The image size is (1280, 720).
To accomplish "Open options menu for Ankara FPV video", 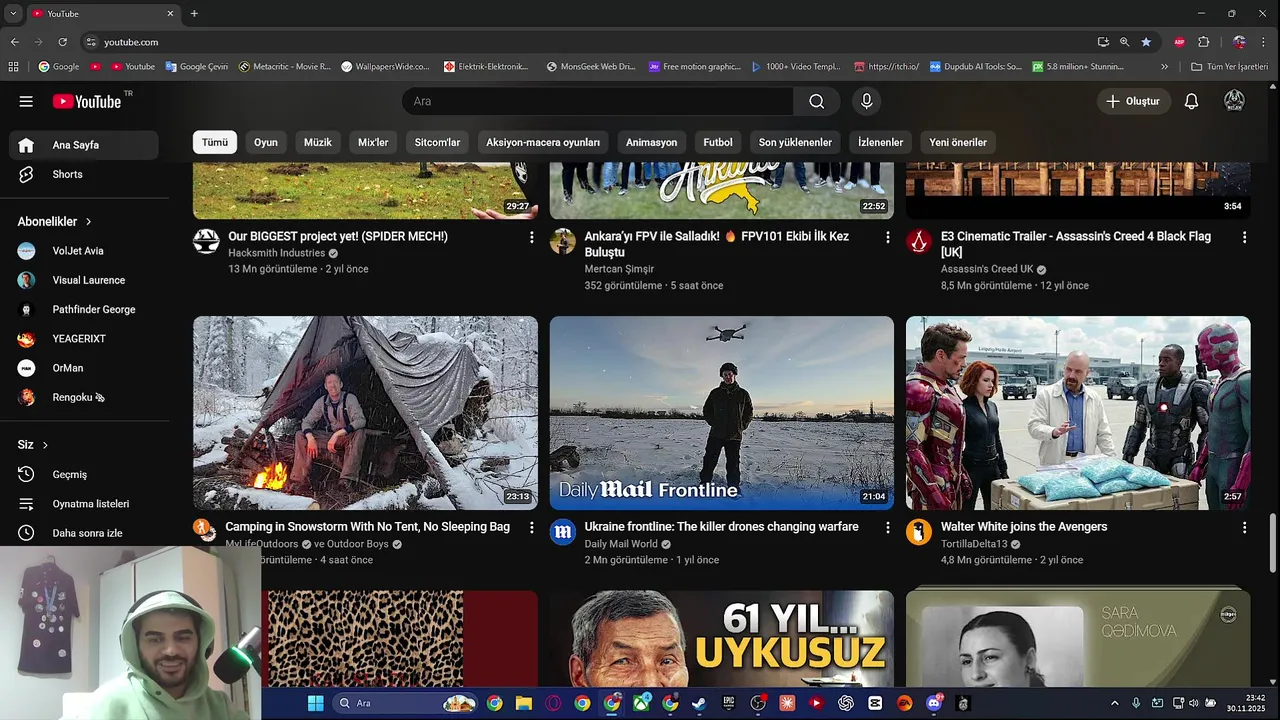I will coord(887,237).
